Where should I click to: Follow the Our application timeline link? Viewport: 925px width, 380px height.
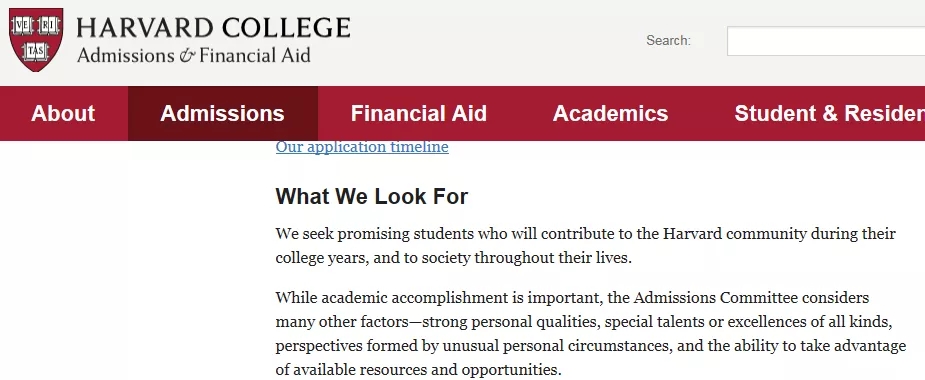pyautogui.click(x=362, y=146)
